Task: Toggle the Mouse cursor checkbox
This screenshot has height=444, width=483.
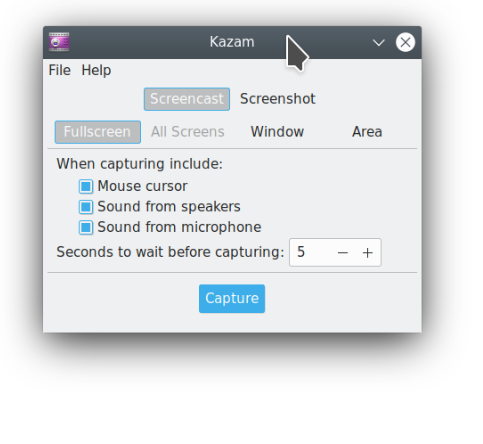Action: click(86, 186)
